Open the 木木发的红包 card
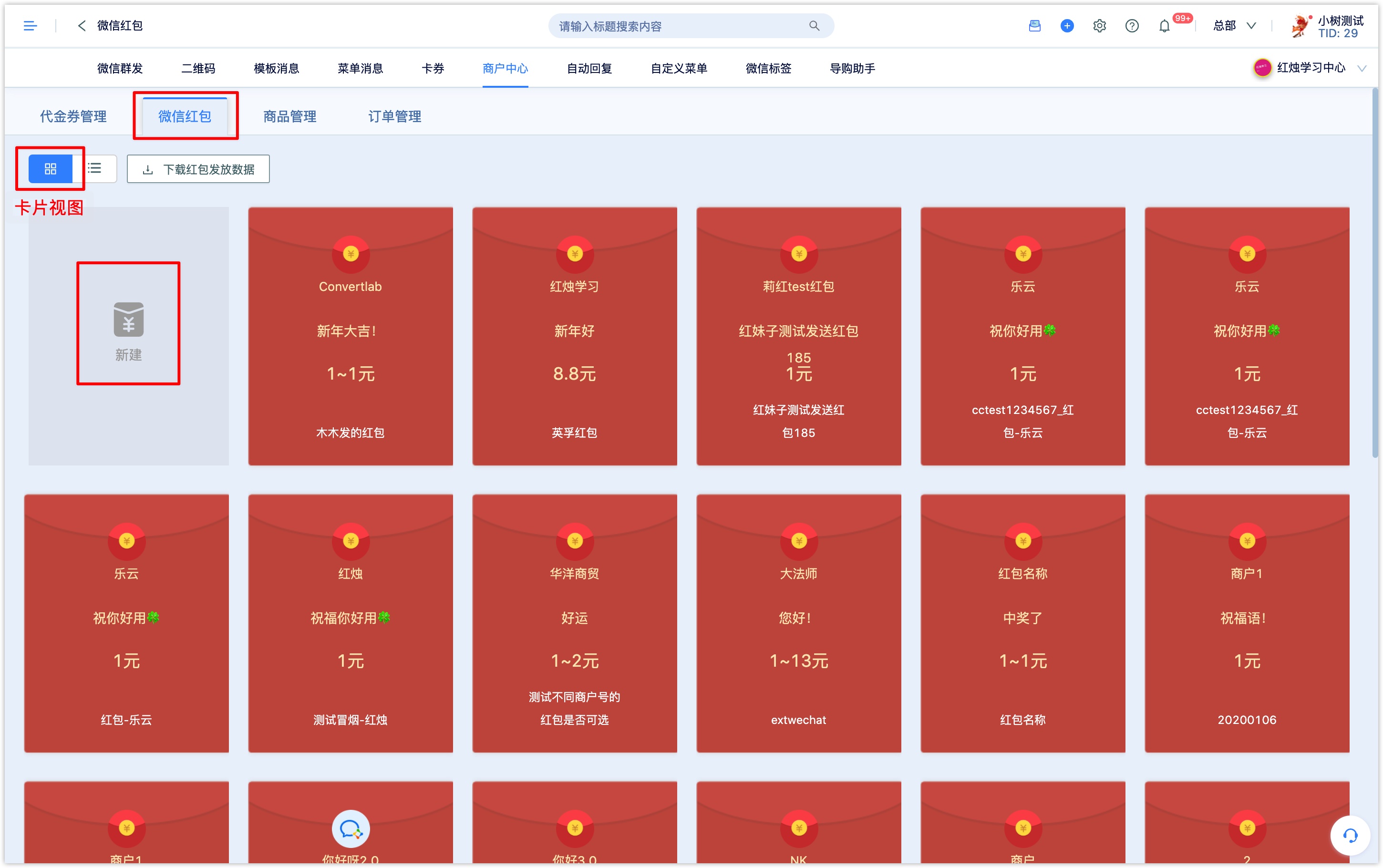 351,336
